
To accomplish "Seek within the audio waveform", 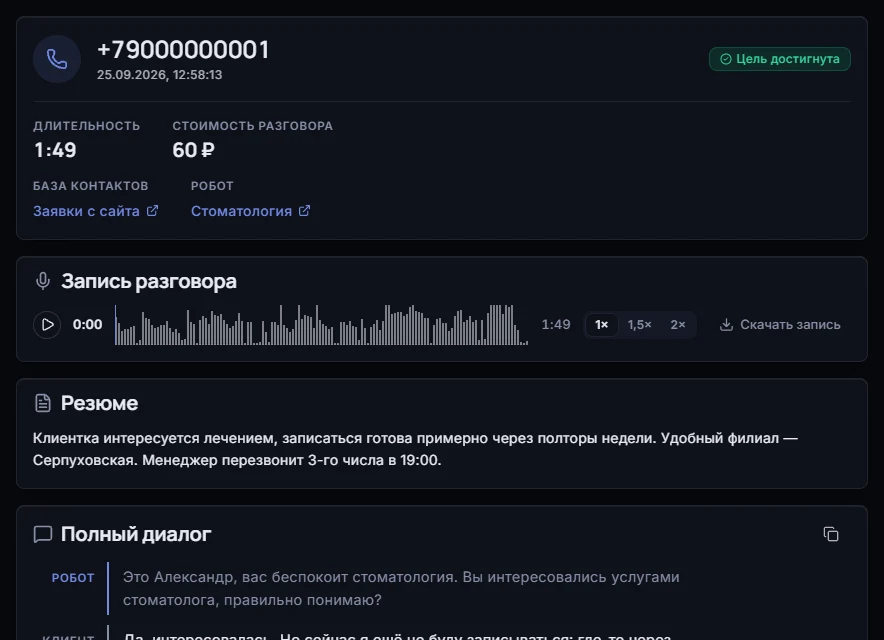I will click(x=321, y=325).
